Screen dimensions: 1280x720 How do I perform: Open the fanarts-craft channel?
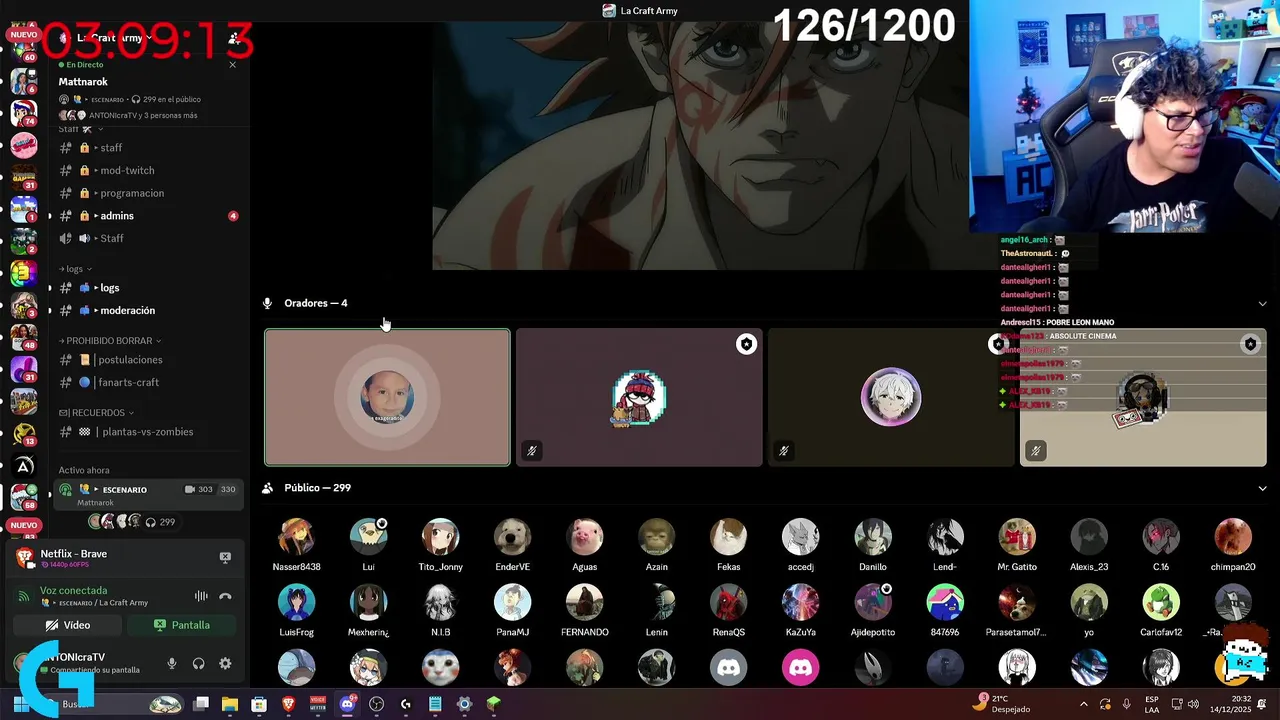148,382
